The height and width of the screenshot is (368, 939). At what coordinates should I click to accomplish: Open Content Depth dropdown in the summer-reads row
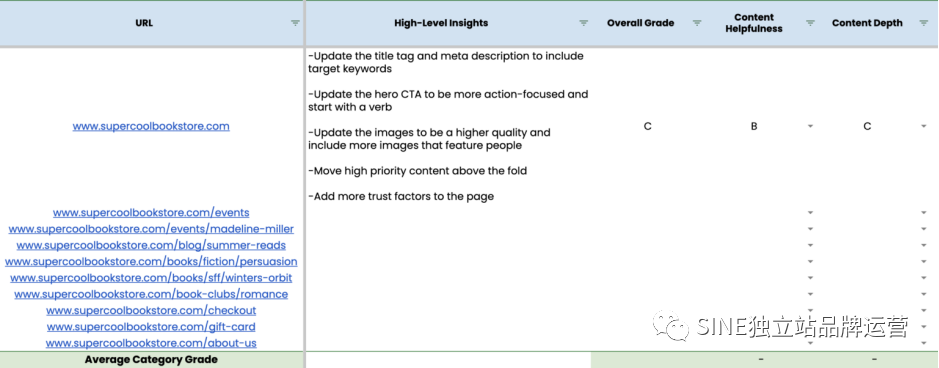(x=923, y=245)
